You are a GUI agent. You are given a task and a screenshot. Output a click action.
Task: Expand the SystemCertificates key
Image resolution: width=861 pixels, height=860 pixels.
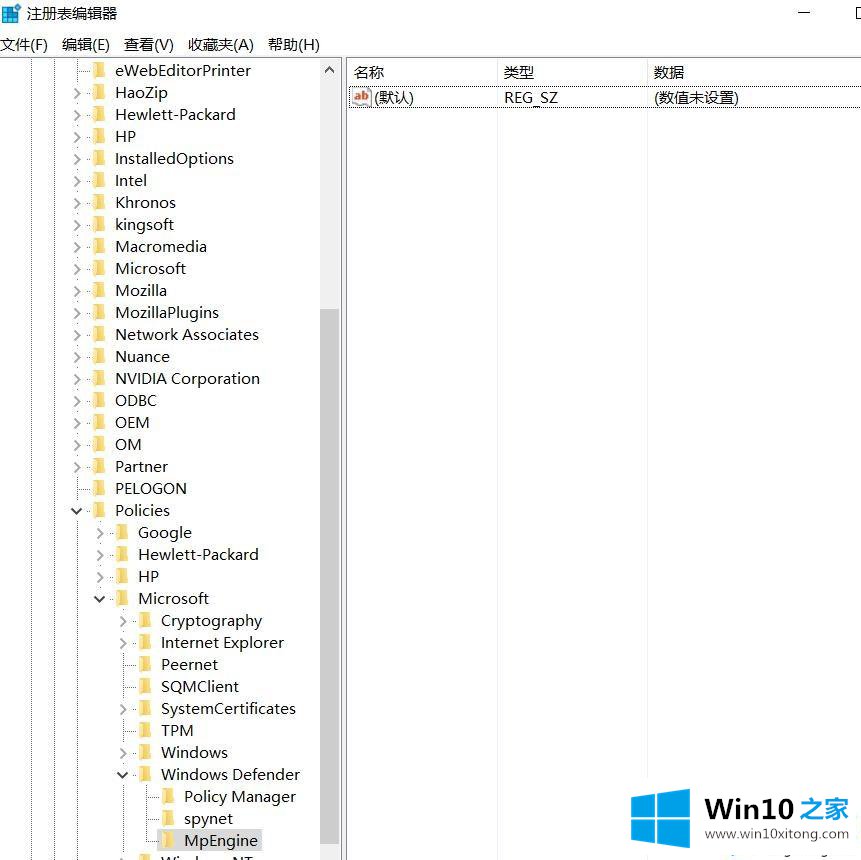tap(123, 709)
